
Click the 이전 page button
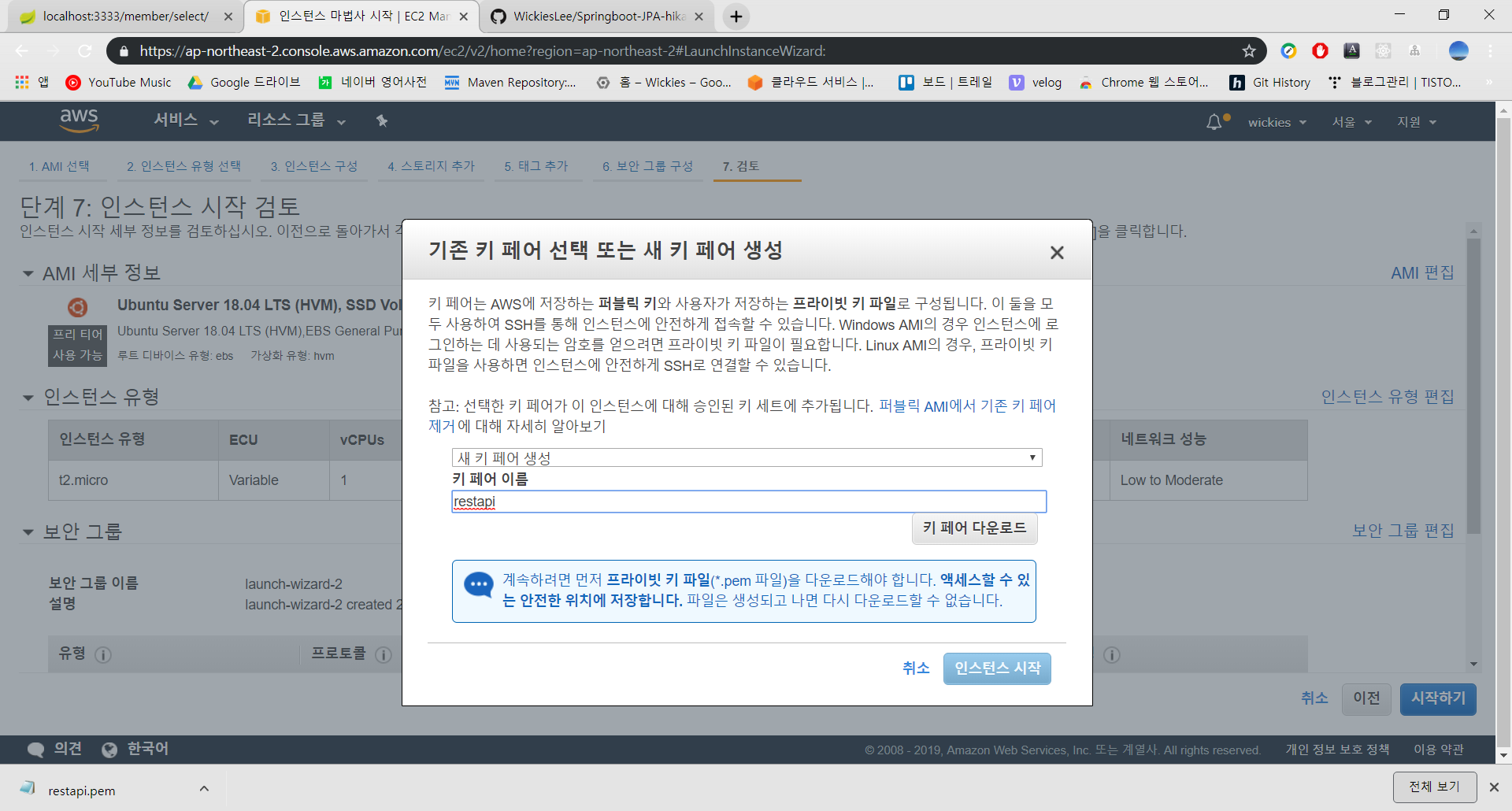pyautogui.click(x=1366, y=698)
